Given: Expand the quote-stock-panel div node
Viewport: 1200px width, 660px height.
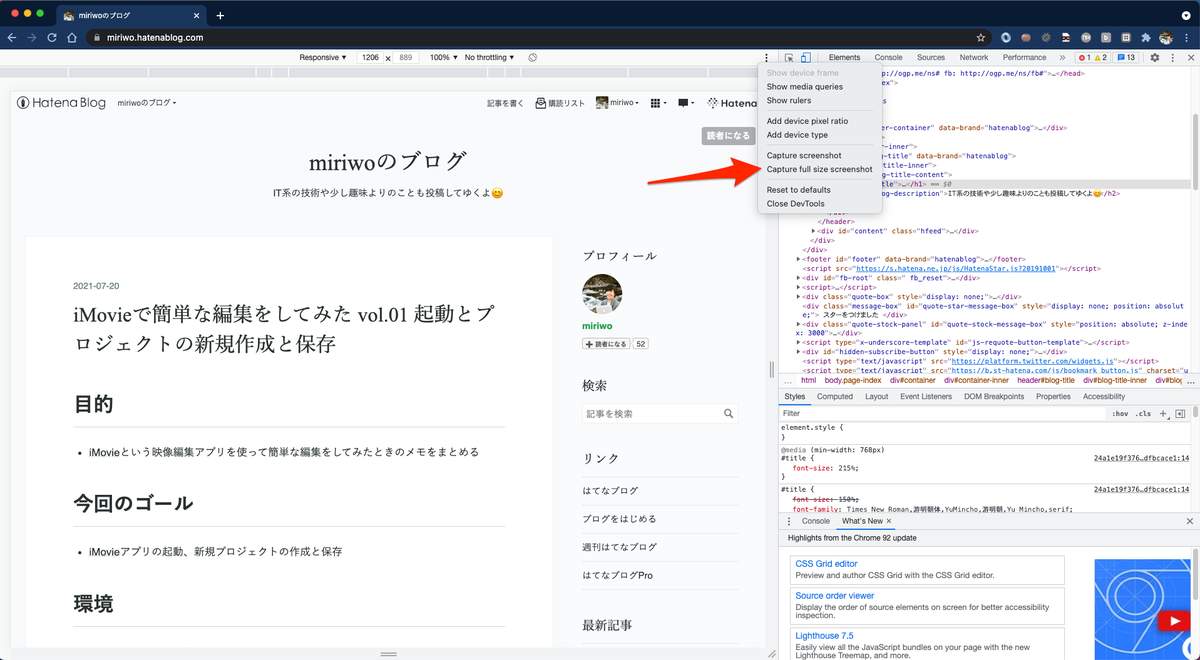Looking at the screenshot, I should pyautogui.click(x=800, y=324).
